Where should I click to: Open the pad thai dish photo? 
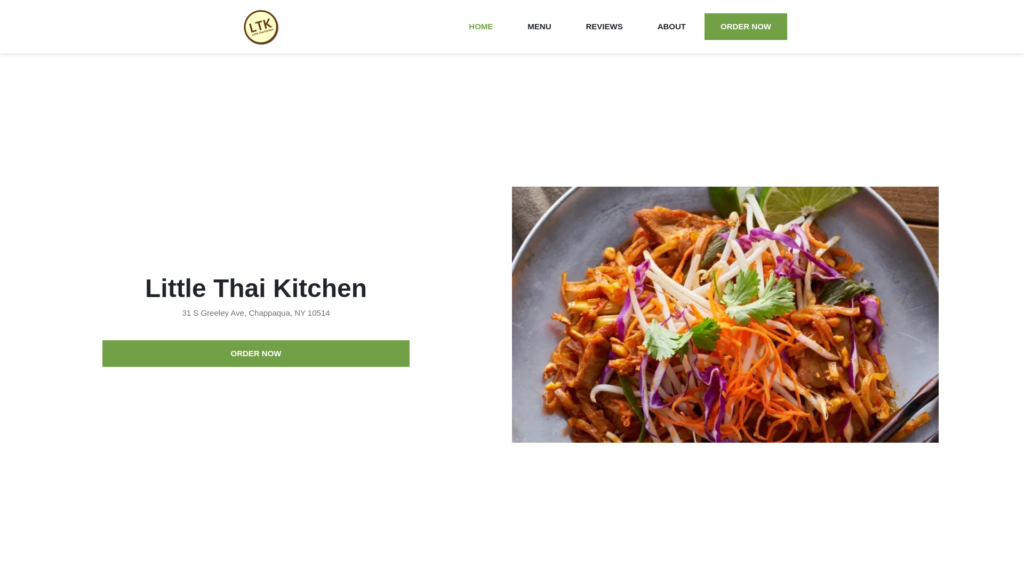point(725,315)
